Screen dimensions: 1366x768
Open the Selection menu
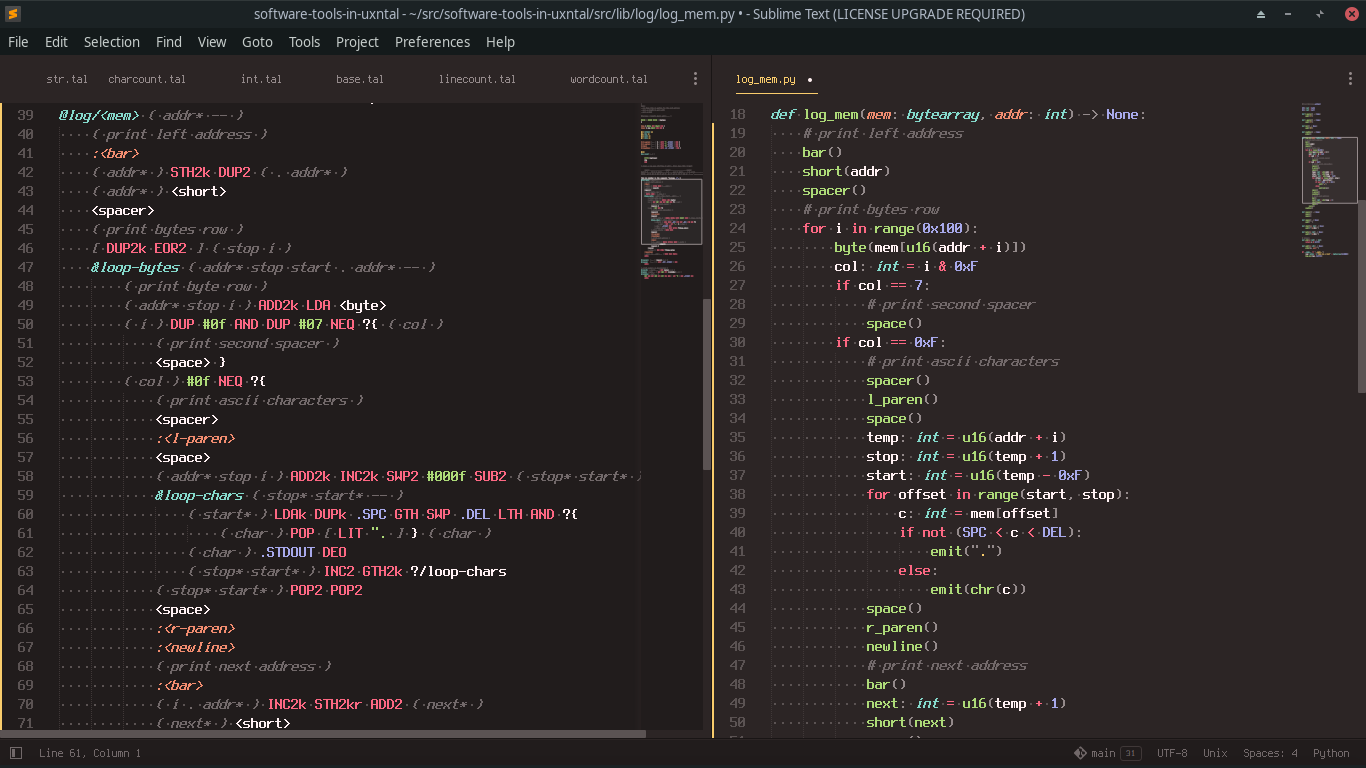pyautogui.click(x=112, y=42)
